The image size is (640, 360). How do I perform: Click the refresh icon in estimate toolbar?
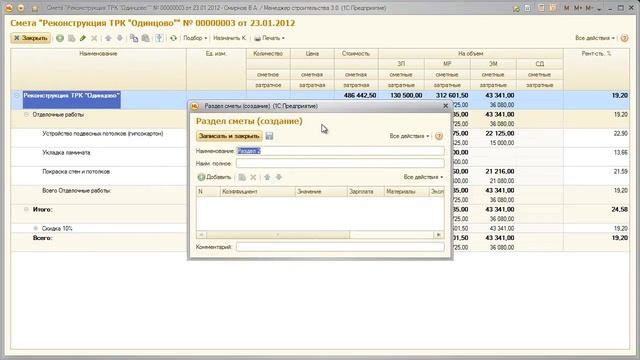pyautogui.click(x=173, y=38)
